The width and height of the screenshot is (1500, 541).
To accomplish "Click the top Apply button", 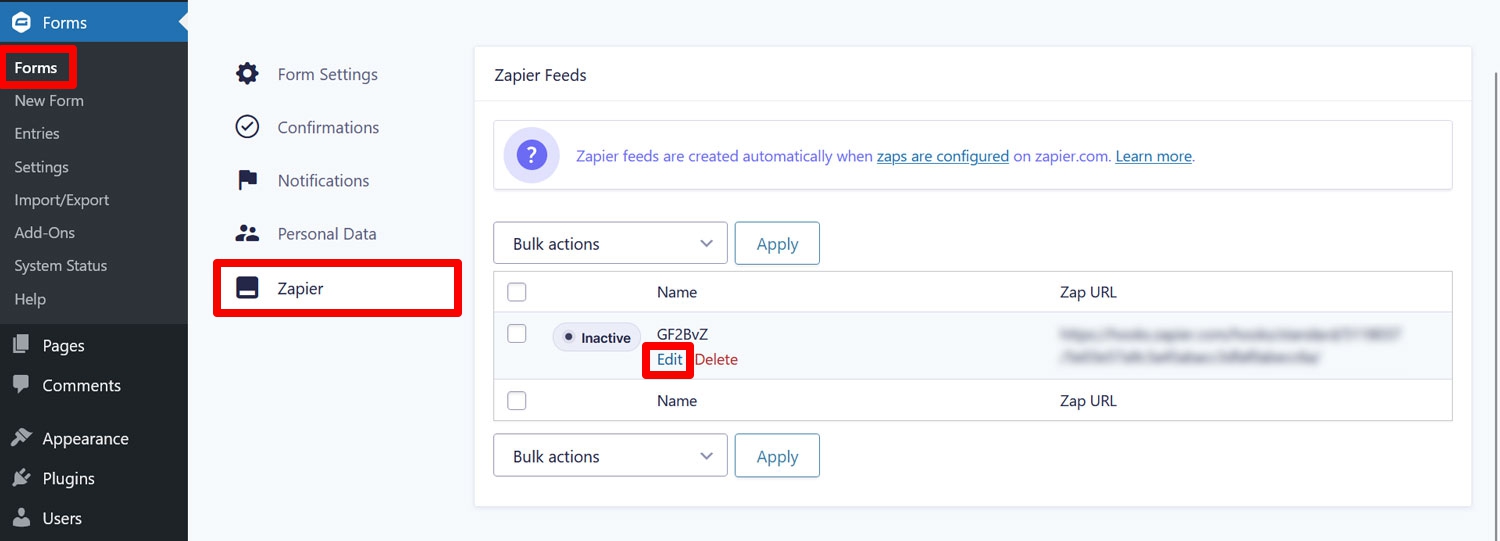I will (777, 243).
